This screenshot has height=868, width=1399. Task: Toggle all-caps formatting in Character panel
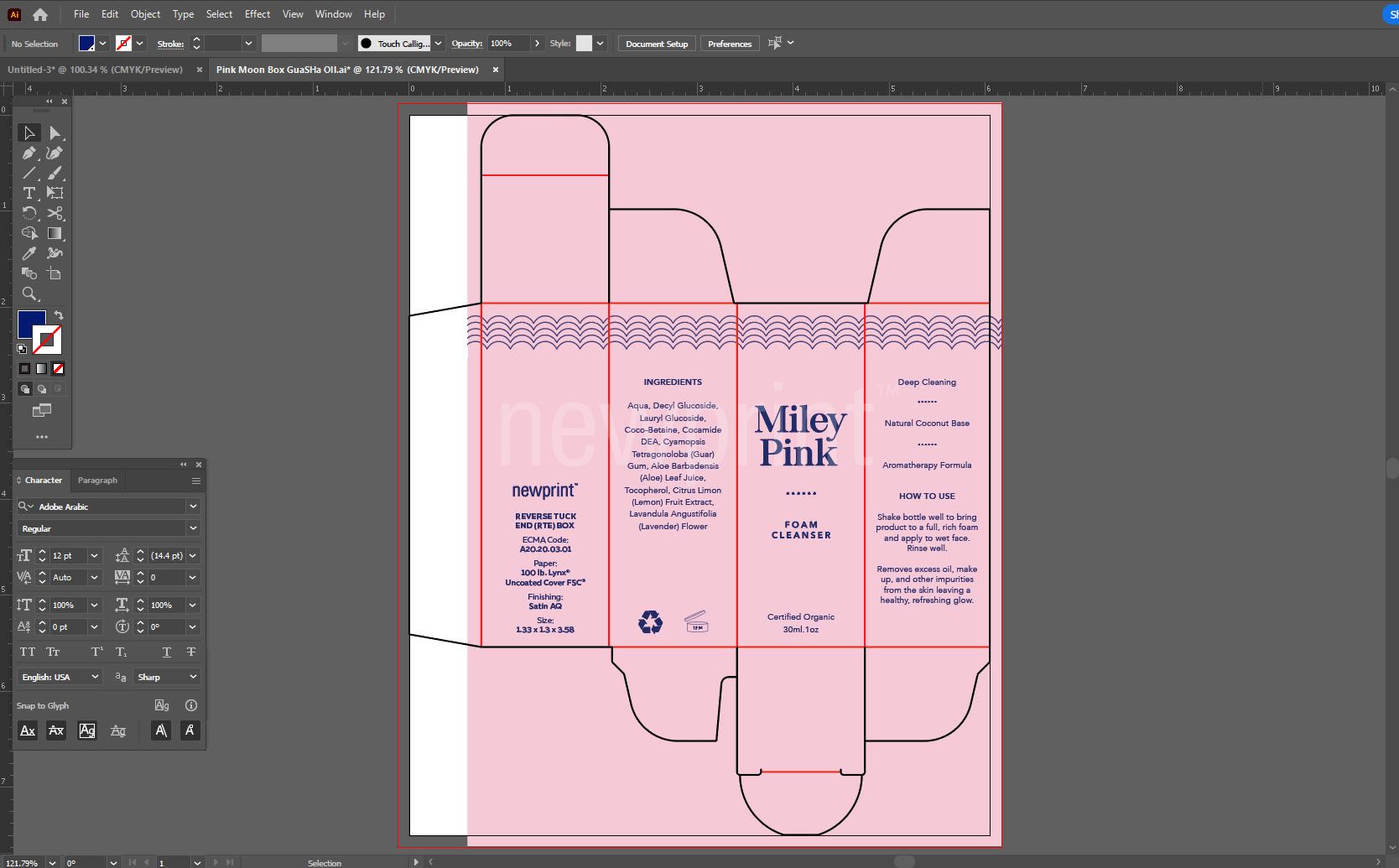point(28,652)
